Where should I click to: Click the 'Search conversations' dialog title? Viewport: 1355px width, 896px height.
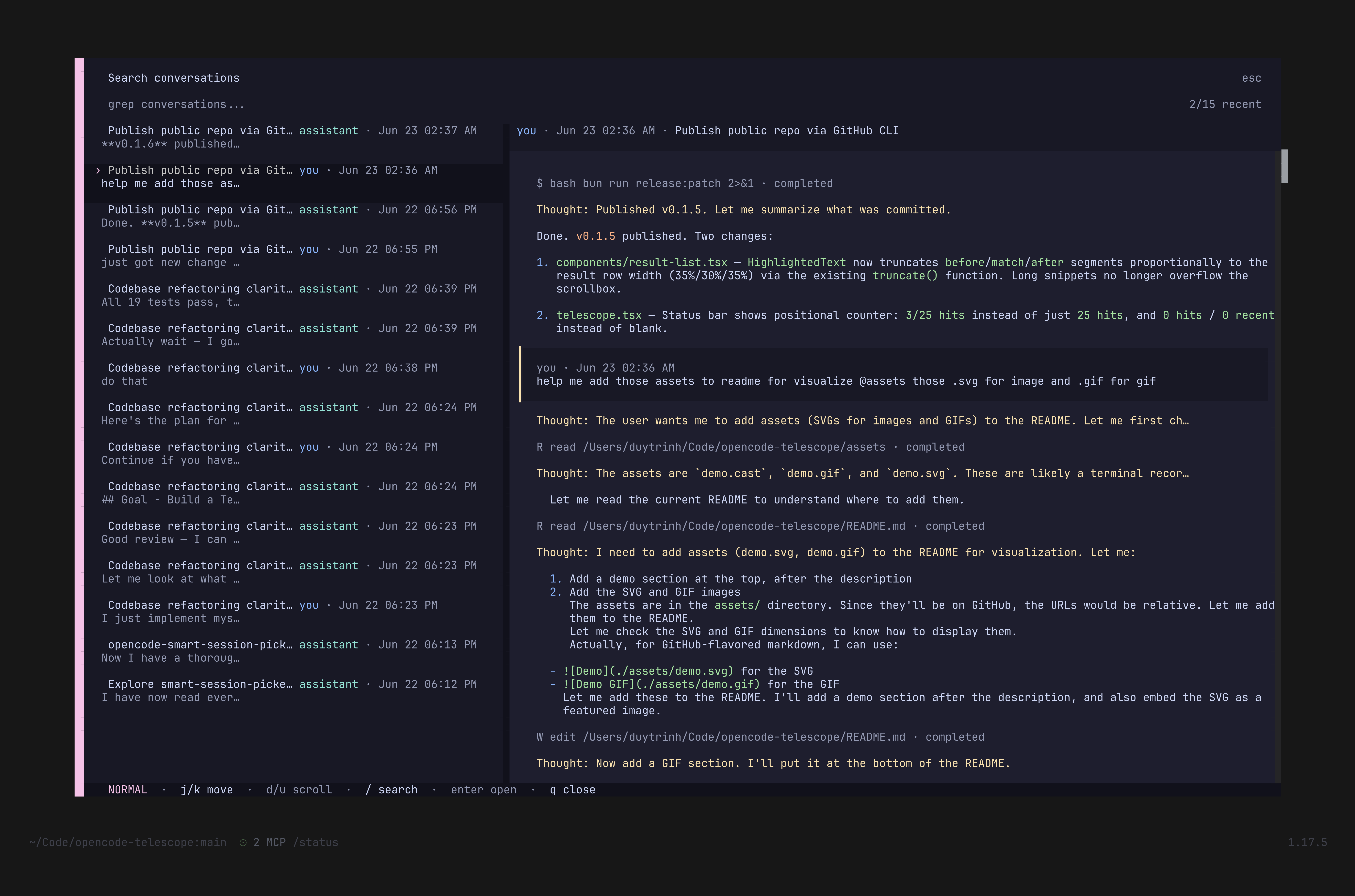(x=174, y=78)
